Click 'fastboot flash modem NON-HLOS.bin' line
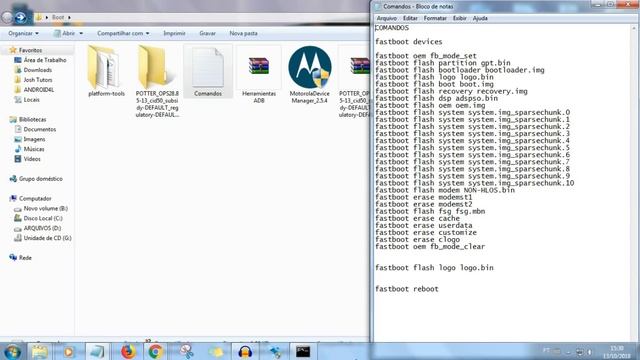The height and width of the screenshot is (360, 640). (x=445, y=190)
